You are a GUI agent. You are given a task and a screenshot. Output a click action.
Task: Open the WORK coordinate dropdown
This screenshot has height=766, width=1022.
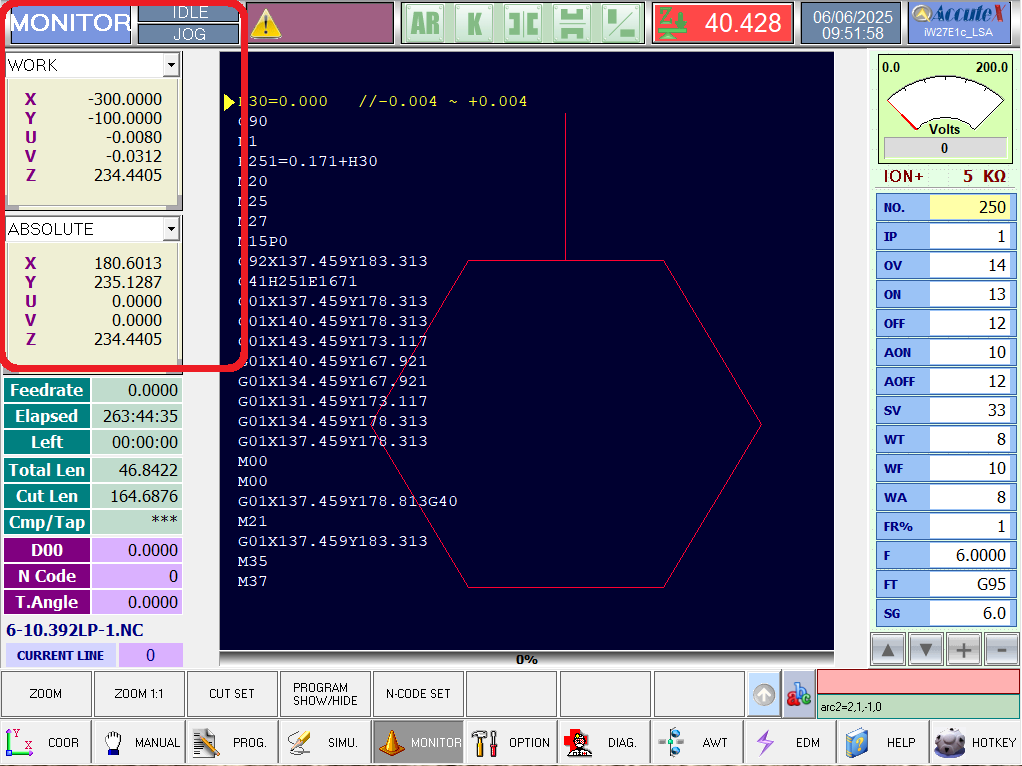(x=171, y=65)
